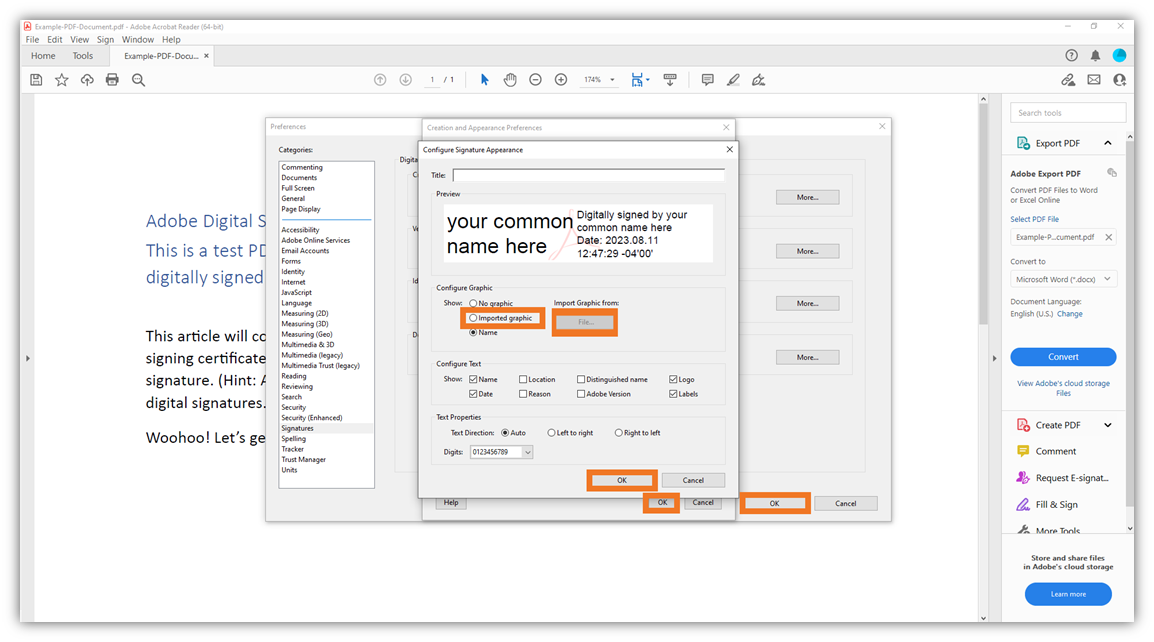Image resolution: width=1154 pixels, height=642 pixels.
Task: Uncheck the Date checkbox
Action: 473,394
